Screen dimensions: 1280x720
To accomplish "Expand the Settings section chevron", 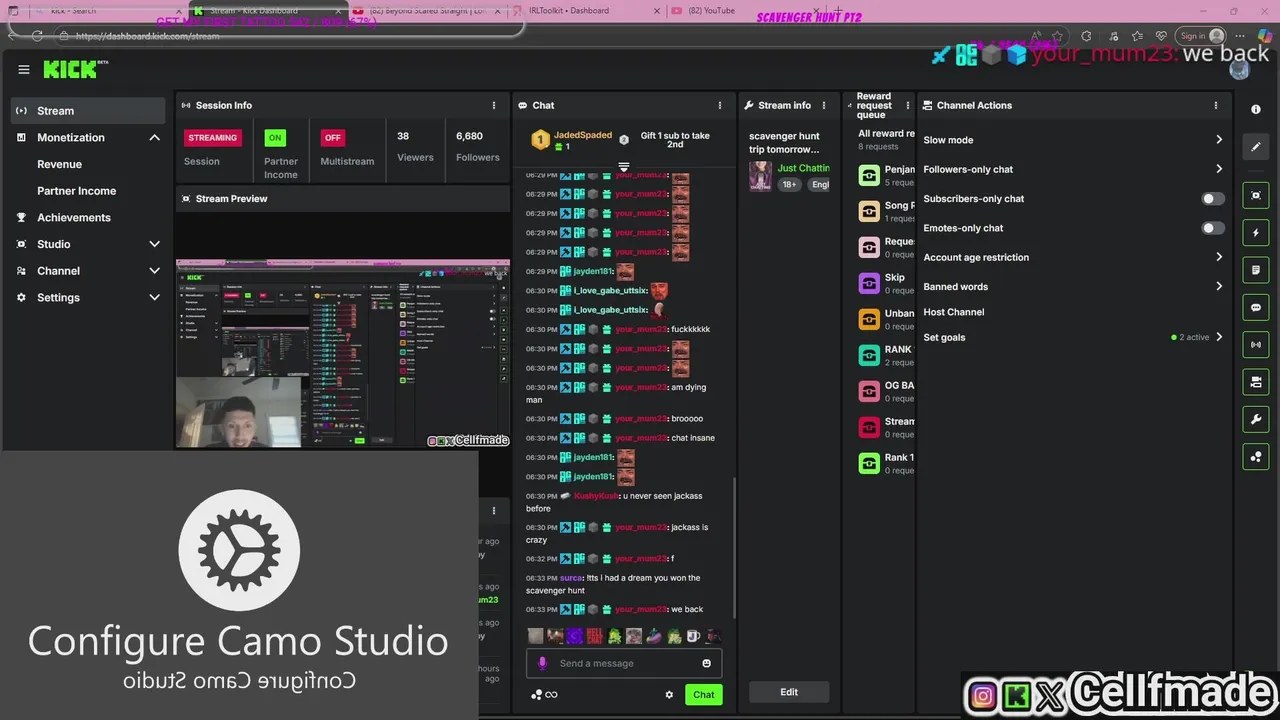I will pos(154,298).
